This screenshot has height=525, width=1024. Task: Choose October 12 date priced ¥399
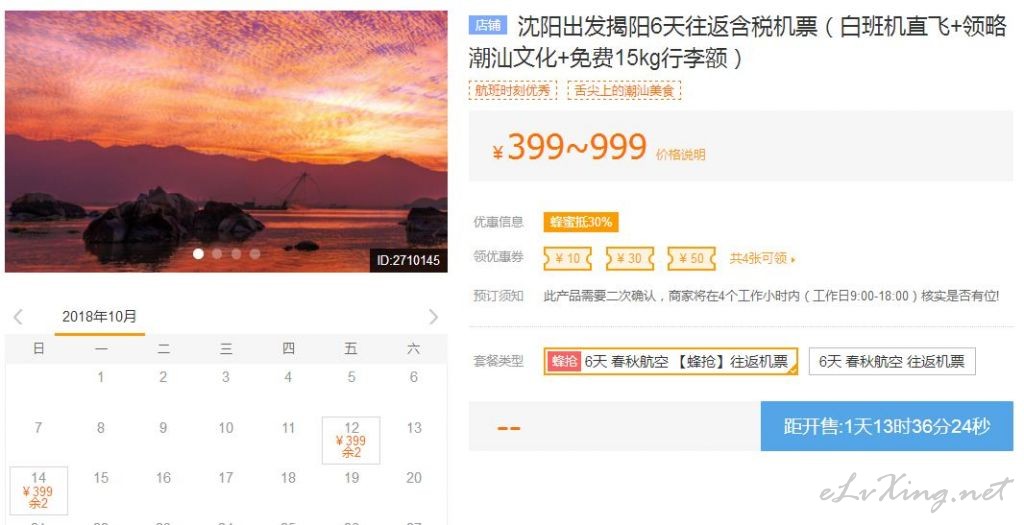point(351,440)
